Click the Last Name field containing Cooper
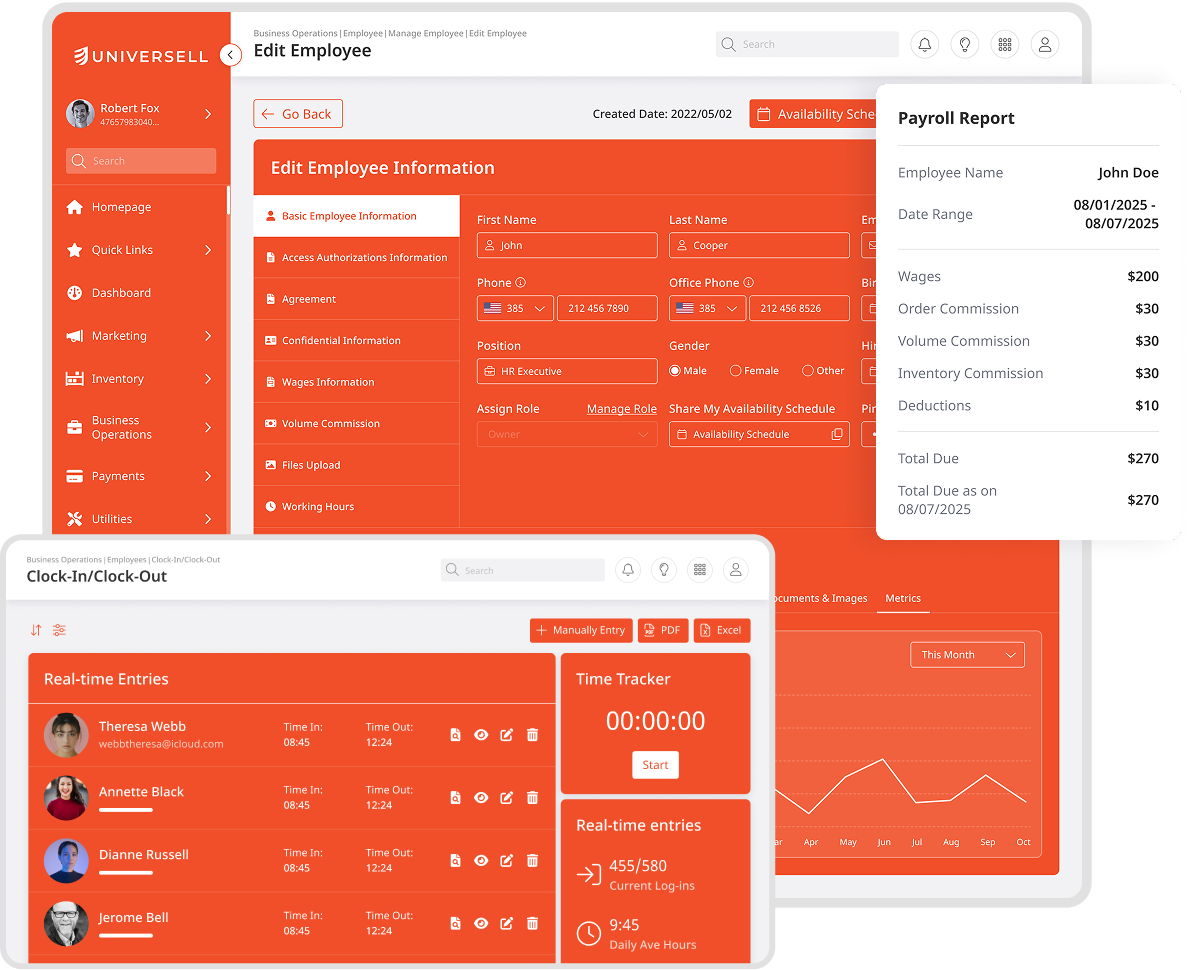 coord(759,245)
